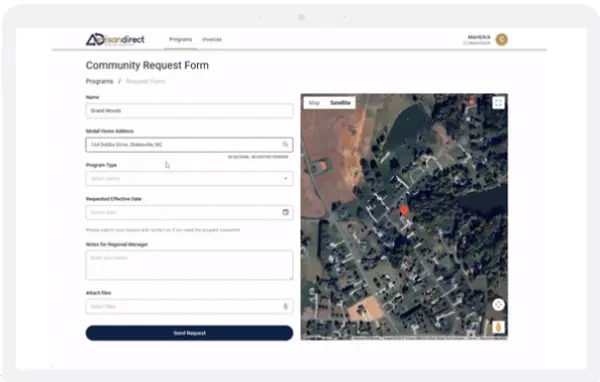This screenshot has width=600, height=382.
Task: Click the search icon in address field
Action: point(285,144)
